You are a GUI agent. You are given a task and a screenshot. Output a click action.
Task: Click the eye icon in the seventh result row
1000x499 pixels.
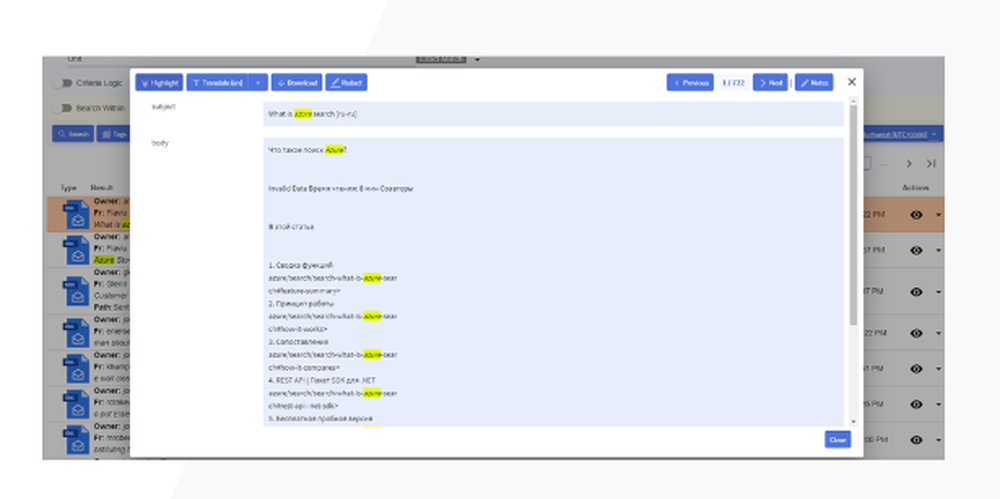point(916,440)
